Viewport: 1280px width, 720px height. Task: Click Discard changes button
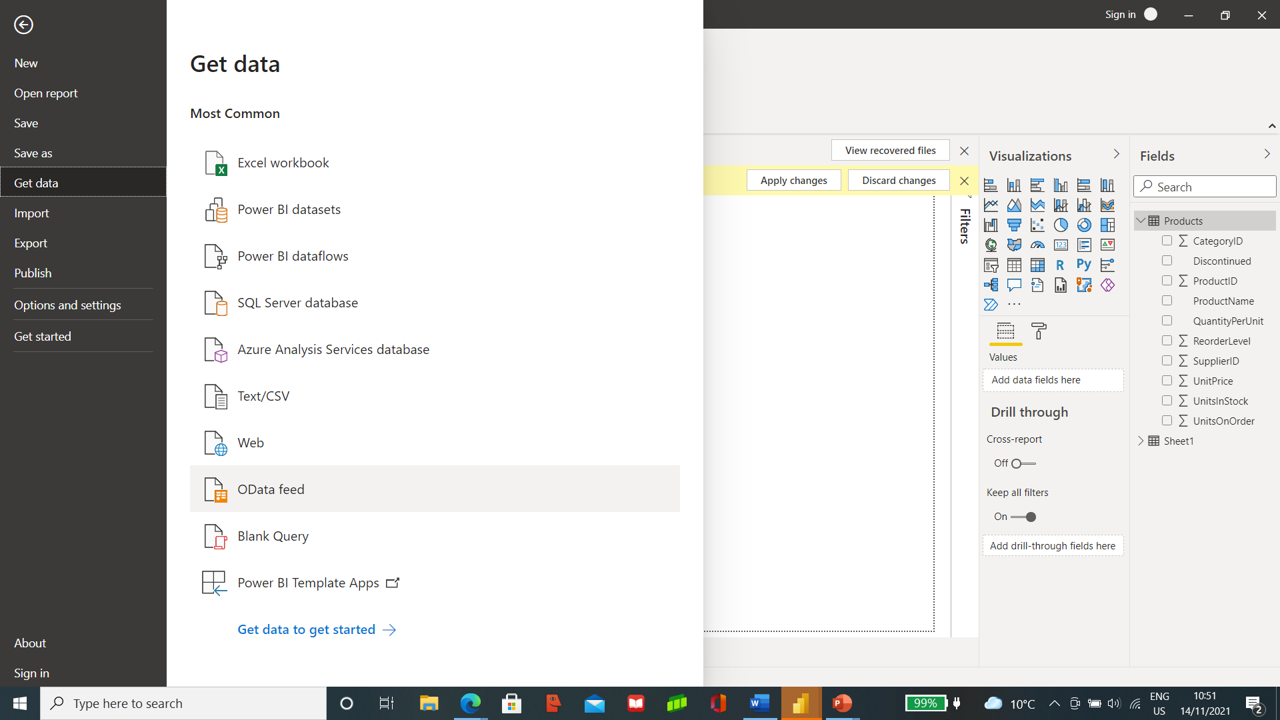click(899, 181)
